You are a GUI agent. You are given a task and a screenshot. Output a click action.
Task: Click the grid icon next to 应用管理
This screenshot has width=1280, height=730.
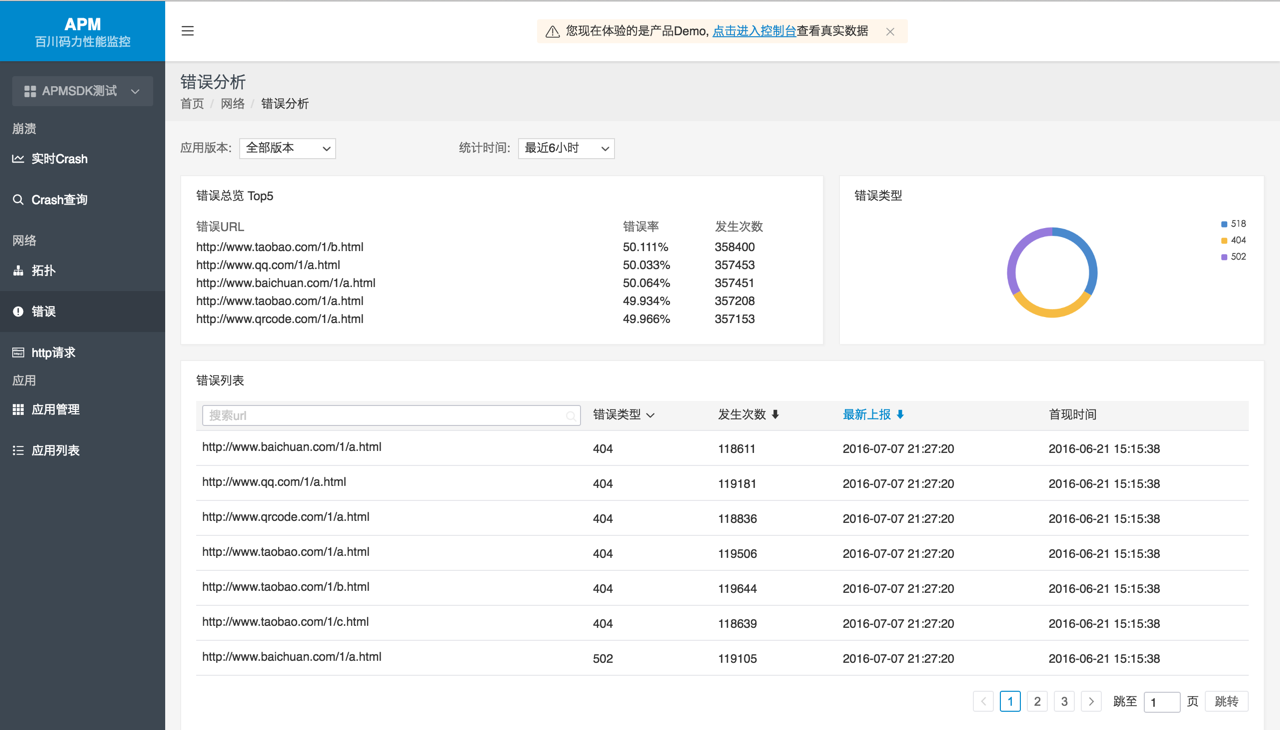pyautogui.click(x=18, y=410)
